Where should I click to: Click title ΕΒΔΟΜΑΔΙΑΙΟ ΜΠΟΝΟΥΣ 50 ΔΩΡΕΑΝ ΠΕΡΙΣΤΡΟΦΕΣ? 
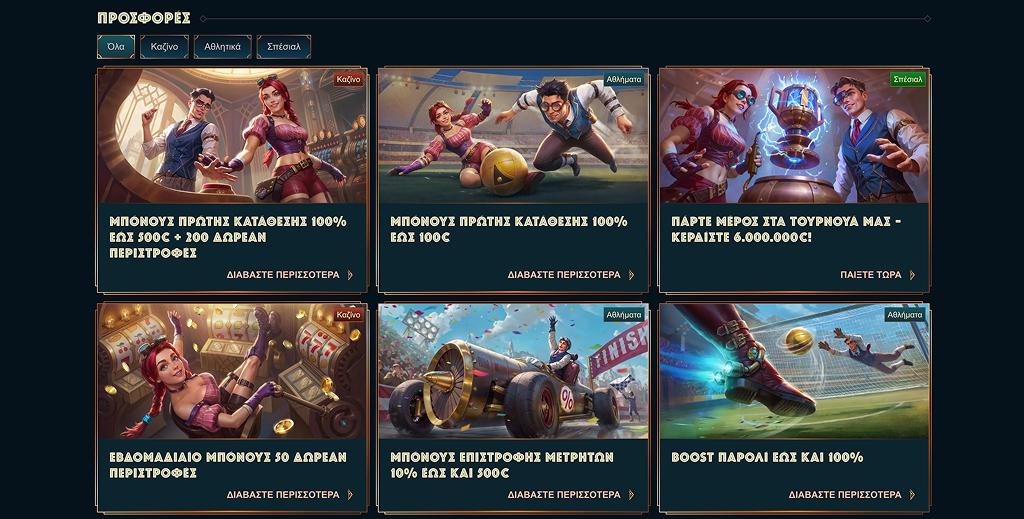click(x=228, y=465)
